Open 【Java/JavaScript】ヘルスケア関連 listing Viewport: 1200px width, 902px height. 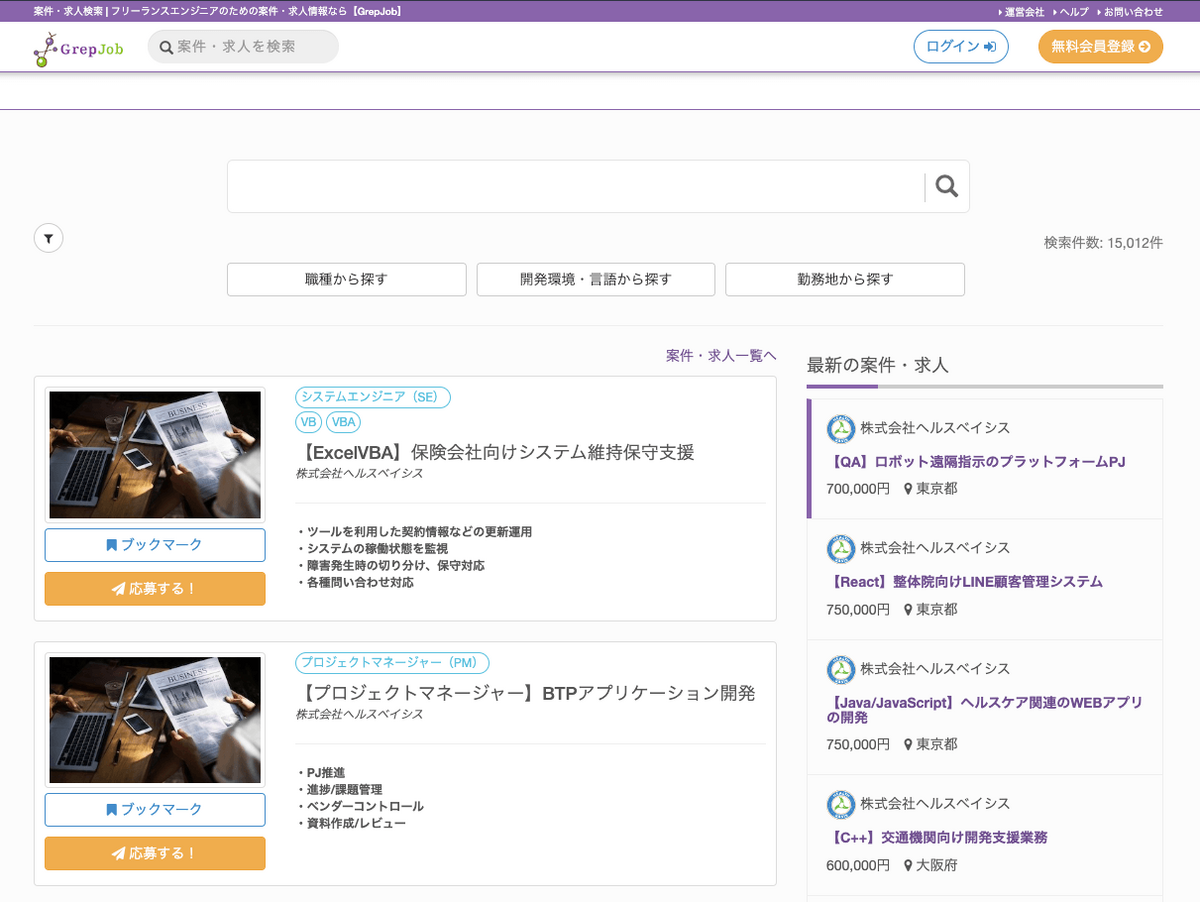(x=984, y=710)
